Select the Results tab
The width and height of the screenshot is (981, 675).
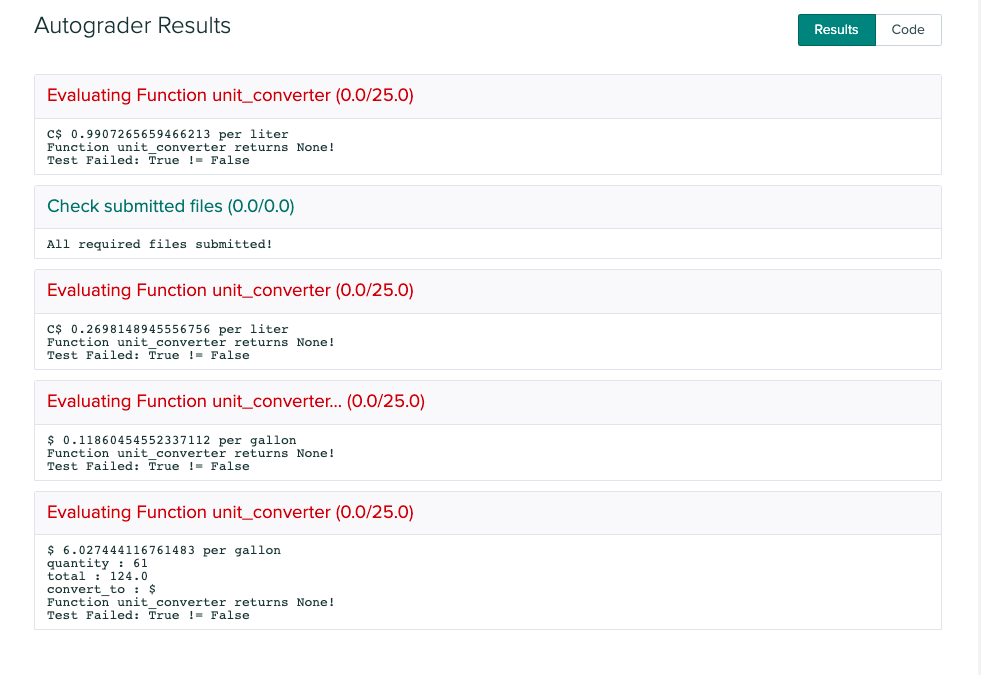tap(836, 30)
